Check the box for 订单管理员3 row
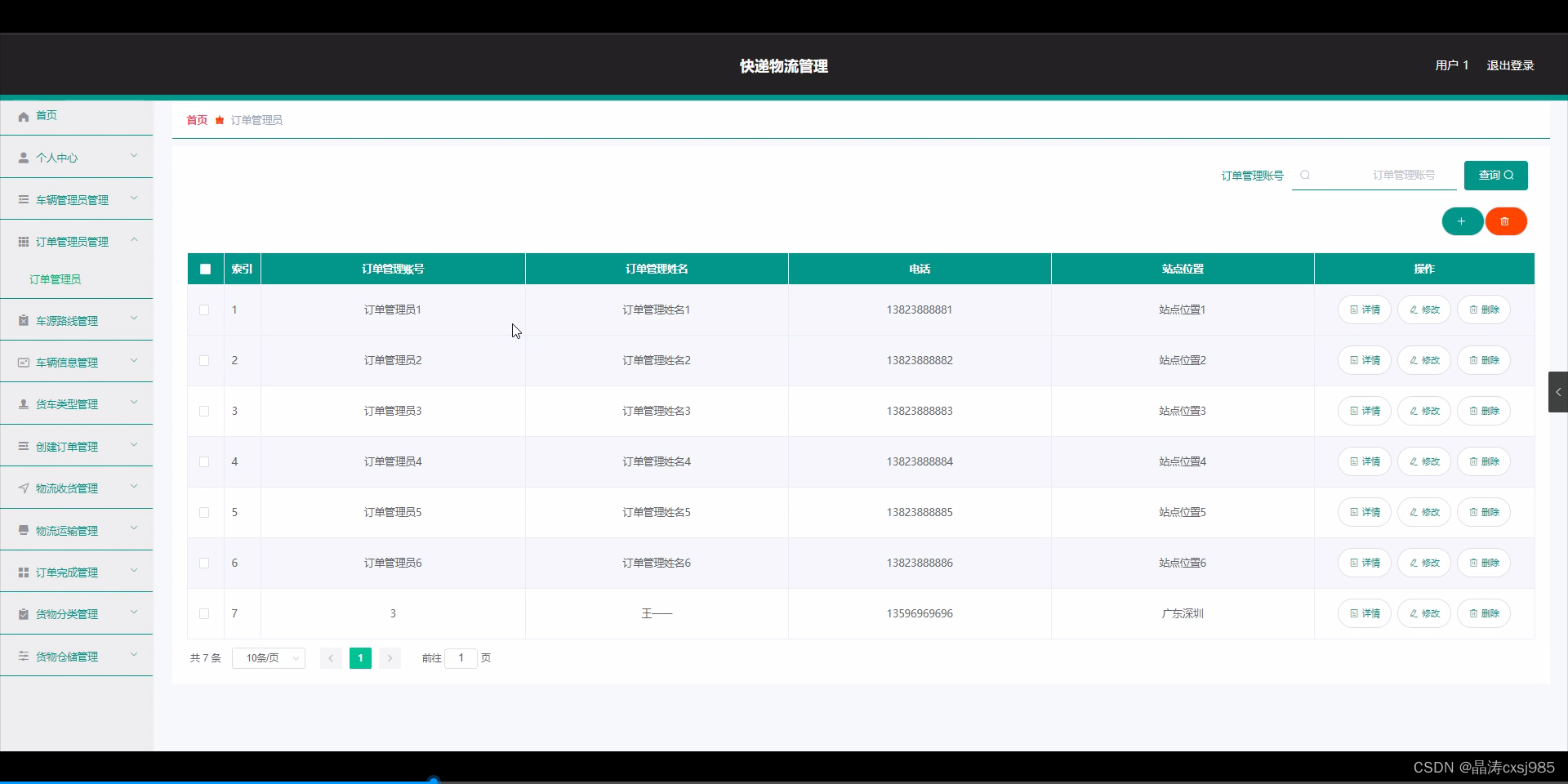 pyautogui.click(x=204, y=411)
